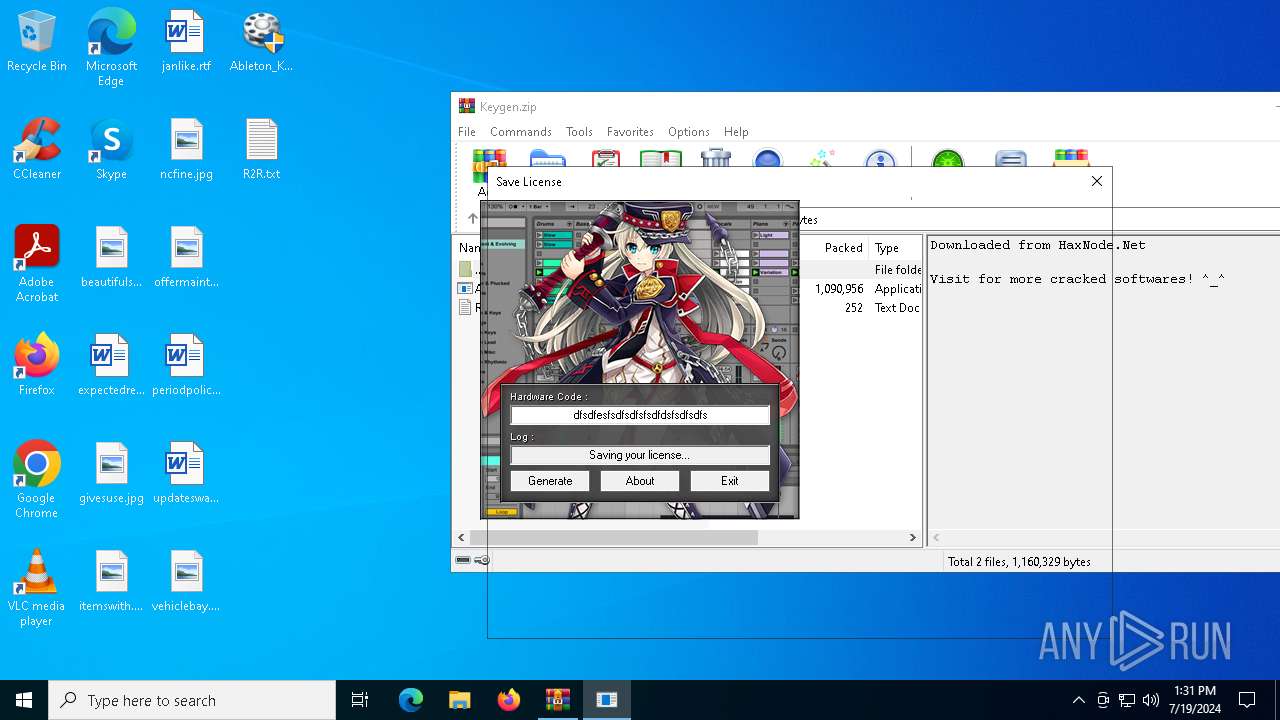Select the vehiclebay... image file on desktop
The image size is (1280, 720).
[x=186, y=582]
